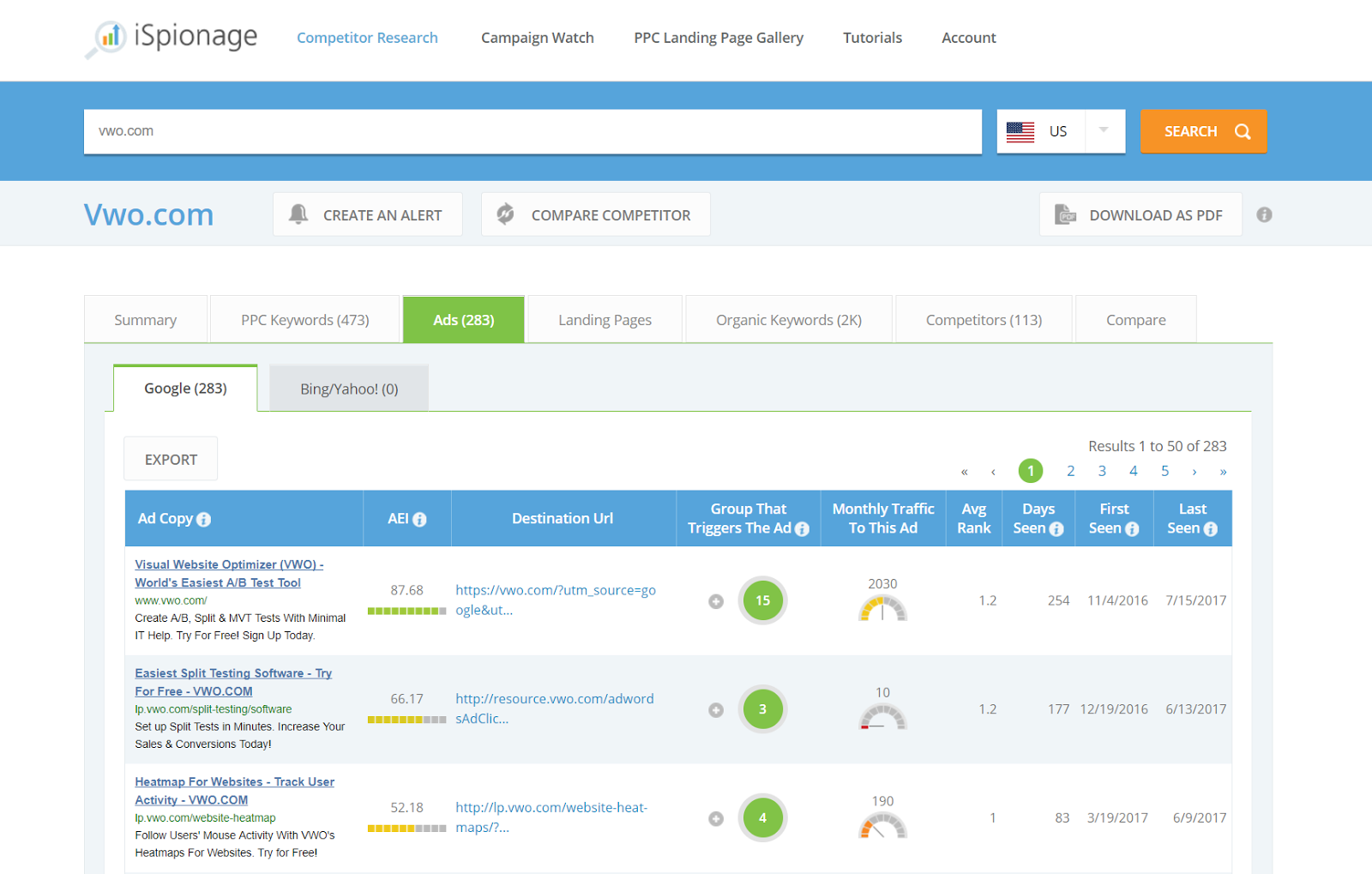1372x874 pixels.
Task: Click the traffic gauge showing 2030
Action: 882,608
